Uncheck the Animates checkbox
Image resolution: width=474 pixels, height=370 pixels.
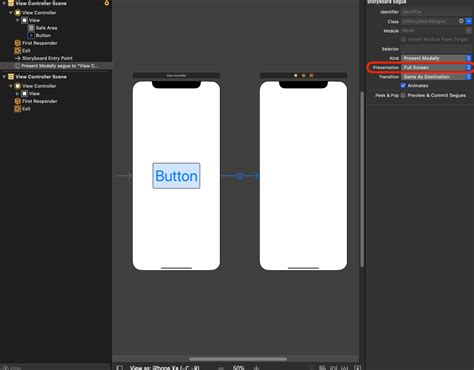(403, 86)
